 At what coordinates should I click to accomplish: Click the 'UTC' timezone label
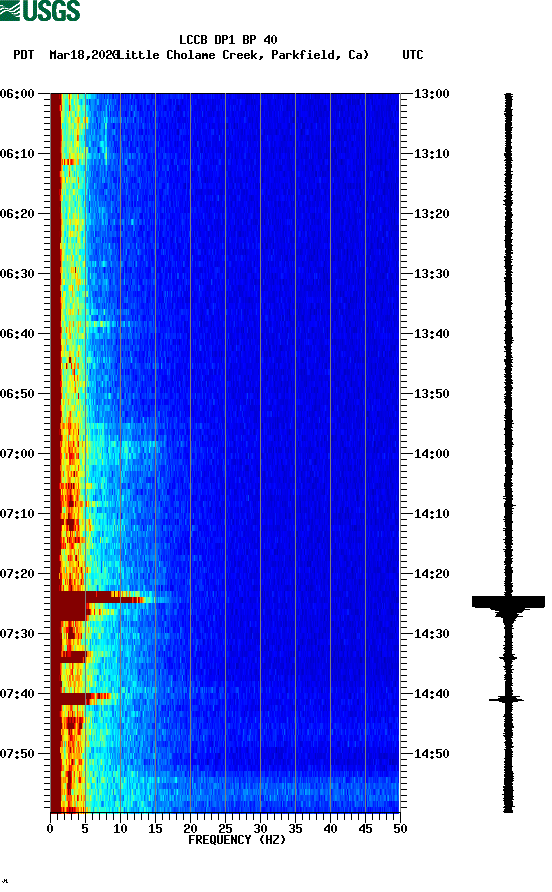coord(413,55)
